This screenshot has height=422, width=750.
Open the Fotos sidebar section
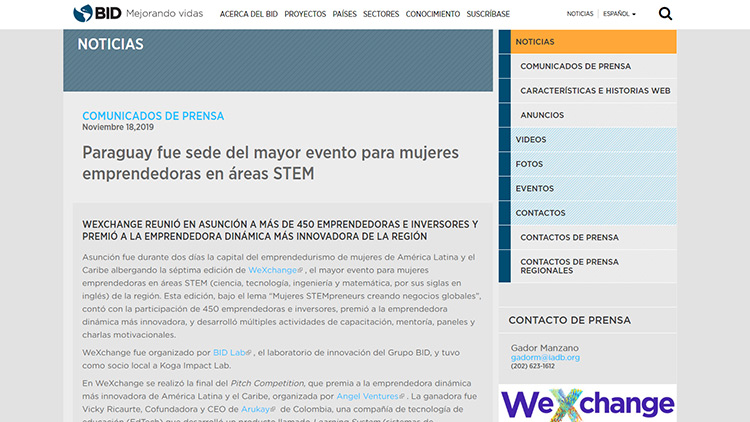coord(529,164)
